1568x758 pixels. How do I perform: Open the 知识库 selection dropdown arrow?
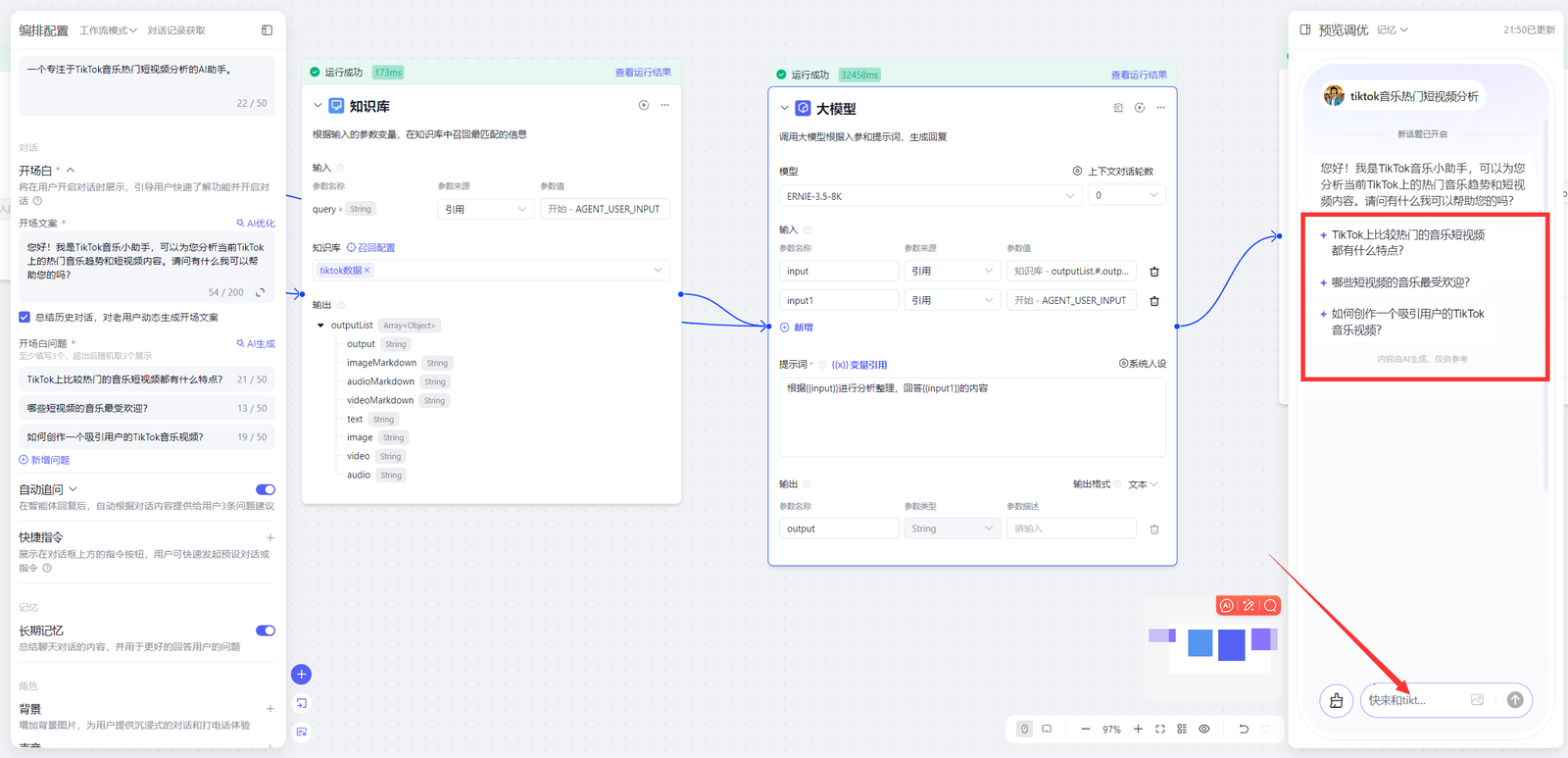coord(658,270)
